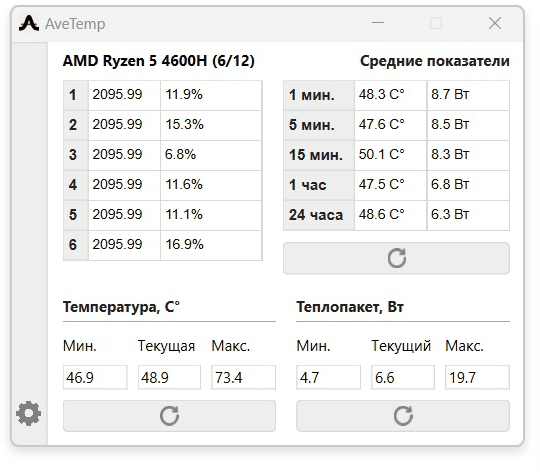Click the 'Теплопакет, Вт' section title
Viewport: 540px width, 472px height.
pyautogui.click(x=350, y=307)
